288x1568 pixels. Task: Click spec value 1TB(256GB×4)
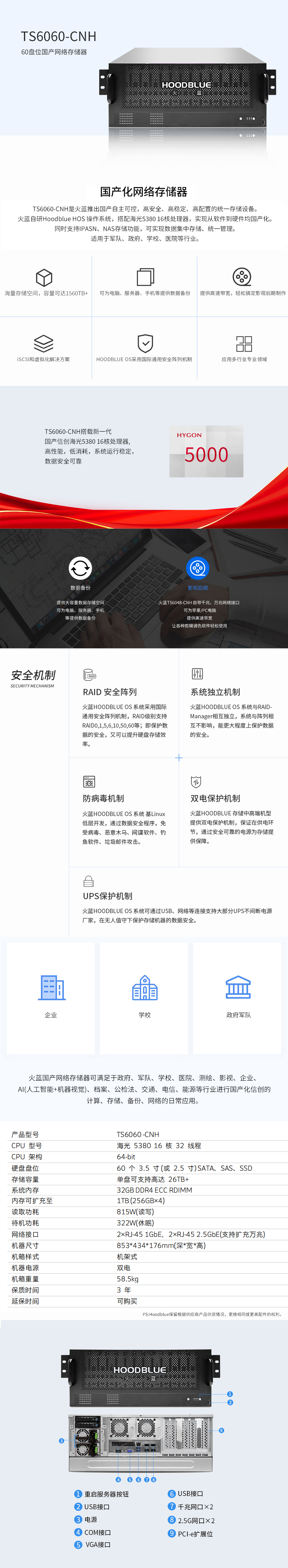point(141,1201)
